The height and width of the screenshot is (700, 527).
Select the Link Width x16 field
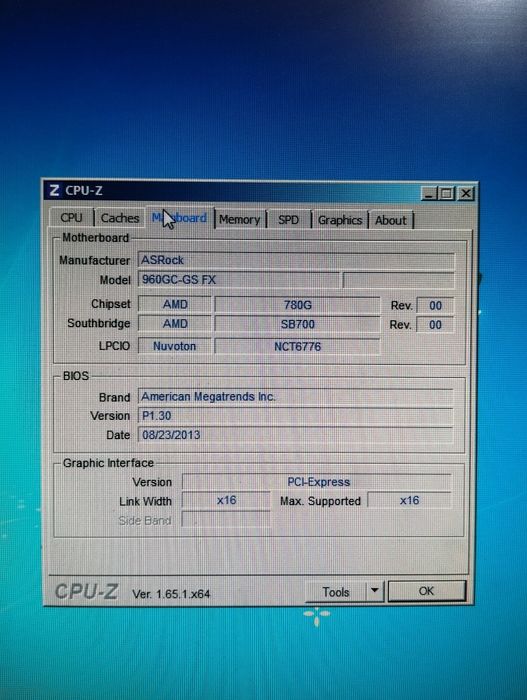pos(226,500)
